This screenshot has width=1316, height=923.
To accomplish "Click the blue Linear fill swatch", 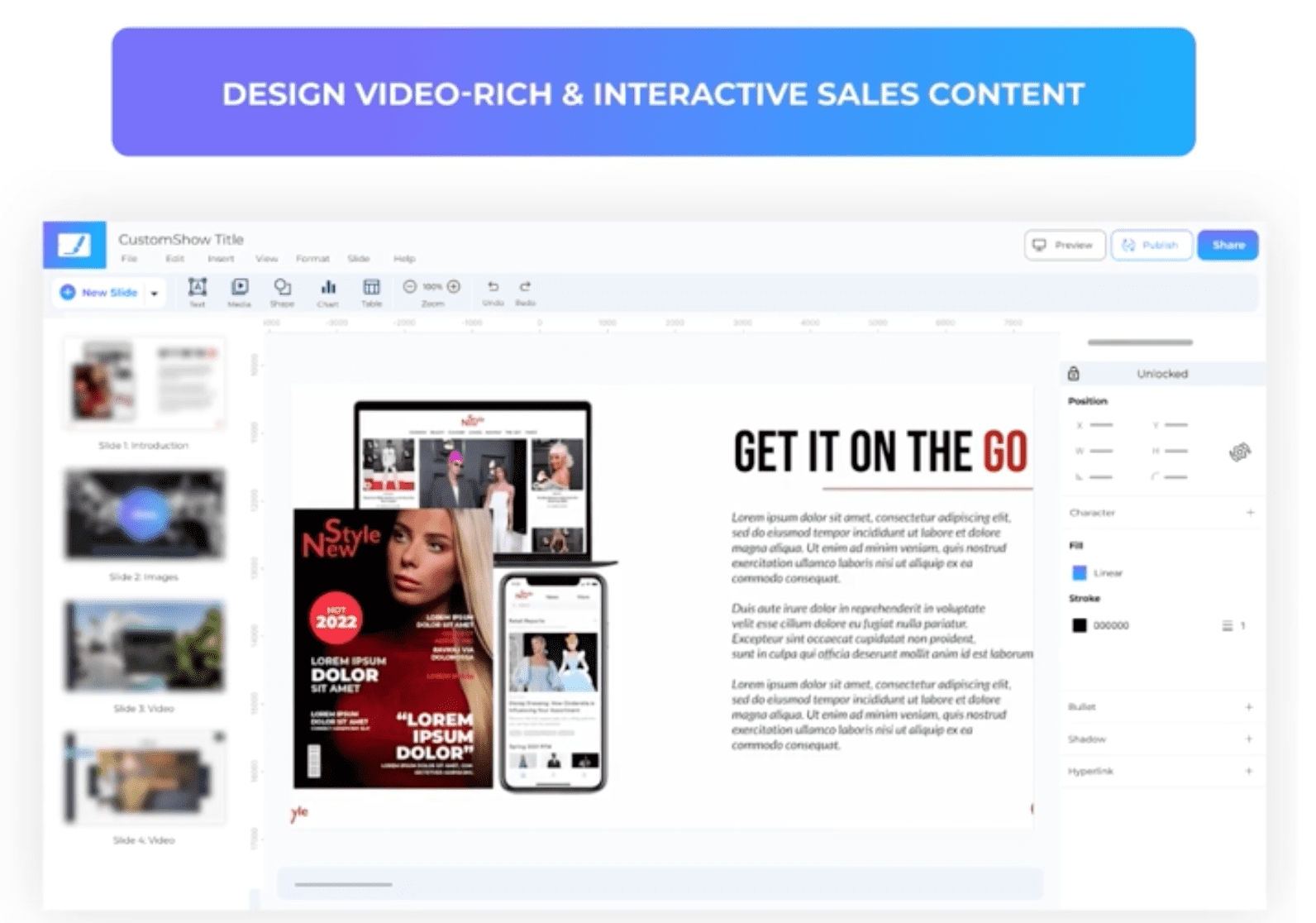I will click(x=1080, y=573).
